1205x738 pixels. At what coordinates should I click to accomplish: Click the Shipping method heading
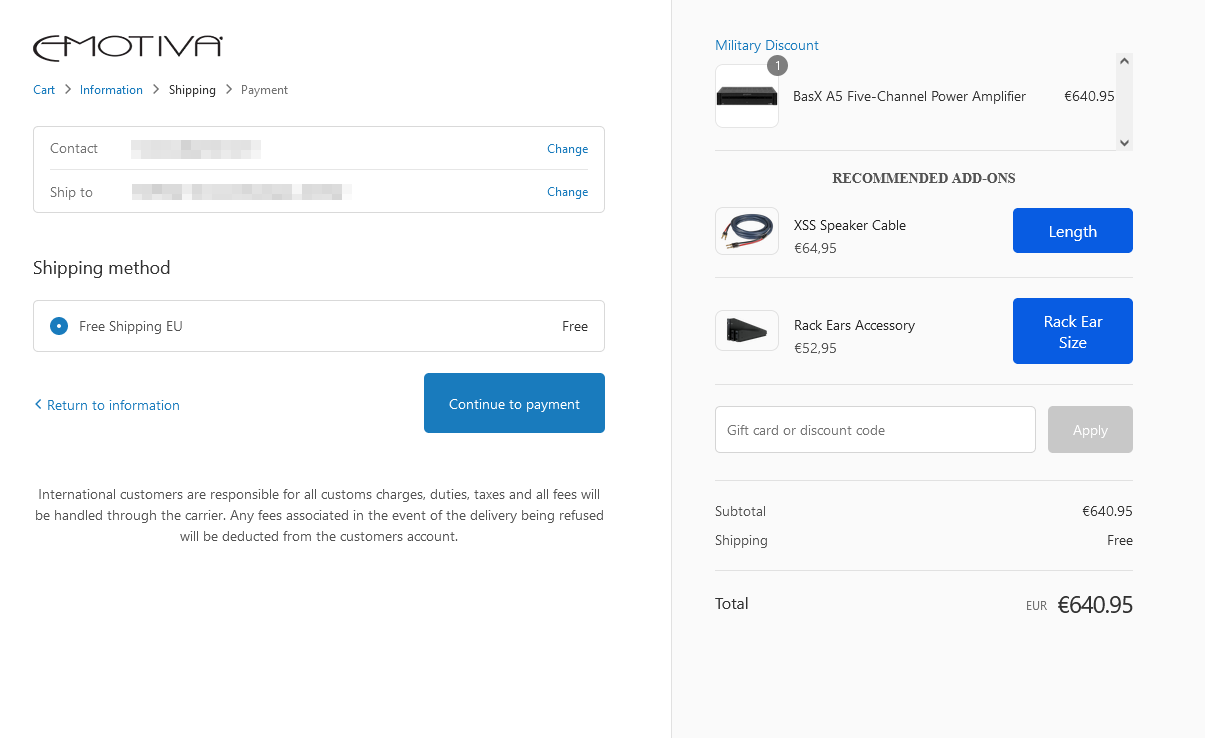[102, 268]
